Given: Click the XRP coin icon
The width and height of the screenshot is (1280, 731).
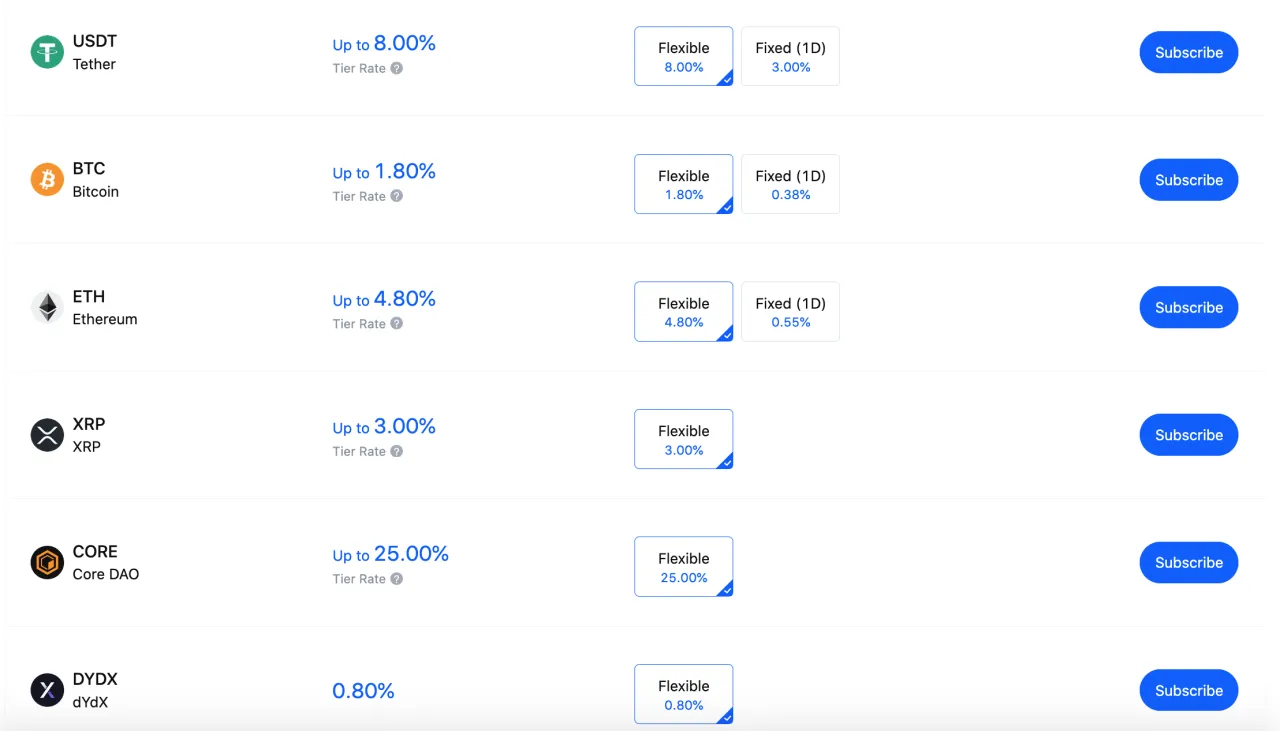Looking at the screenshot, I should click(47, 435).
